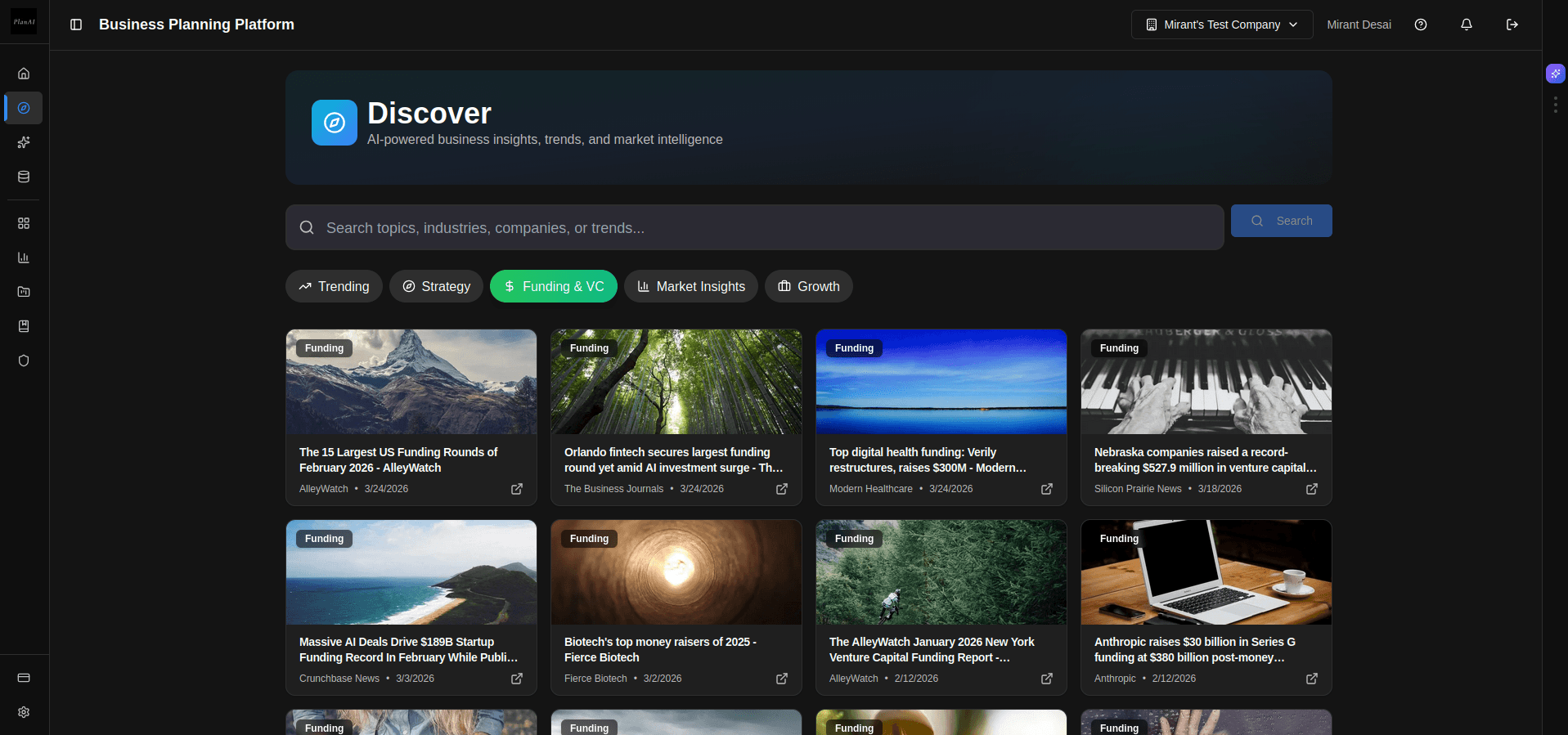Open the shield icon in sidebar

tap(24, 361)
